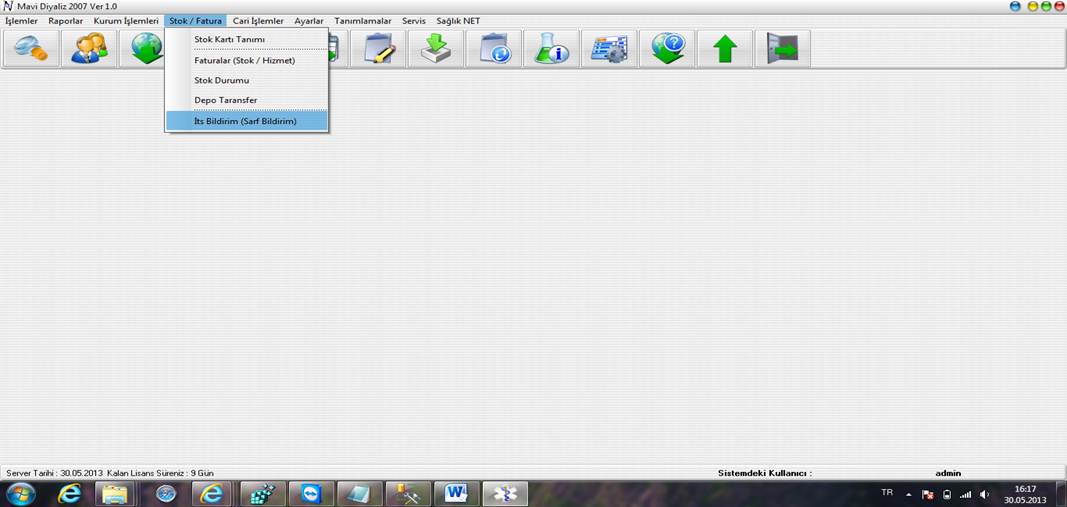
Task: Open the notepad with pencil toolbar icon
Action: point(378,49)
